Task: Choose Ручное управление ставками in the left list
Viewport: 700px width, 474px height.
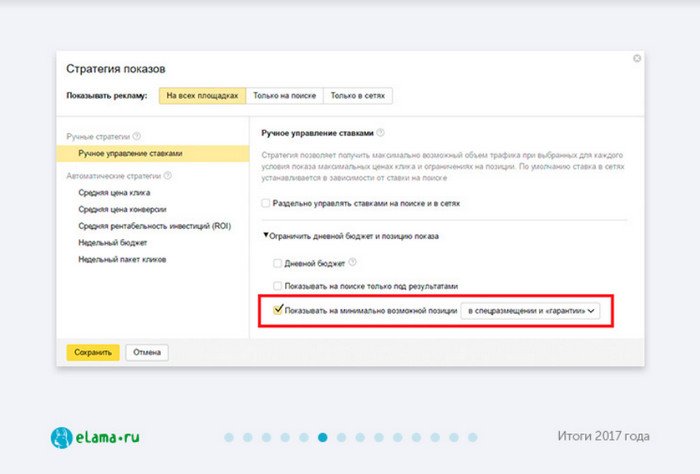Action: (153, 154)
